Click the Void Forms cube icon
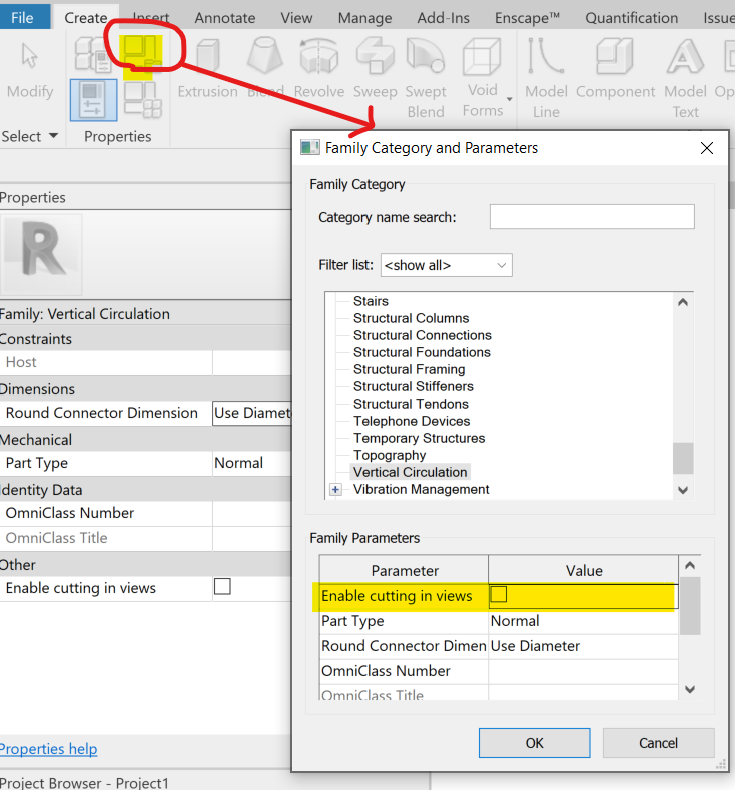Image resolution: width=735 pixels, height=790 pixels. pyautogui.click(x=482, y=56)
